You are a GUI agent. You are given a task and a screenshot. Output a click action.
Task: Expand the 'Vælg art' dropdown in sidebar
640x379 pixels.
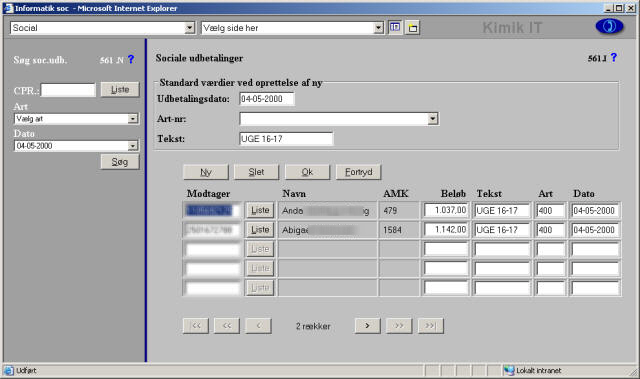[x=133, y=119]
